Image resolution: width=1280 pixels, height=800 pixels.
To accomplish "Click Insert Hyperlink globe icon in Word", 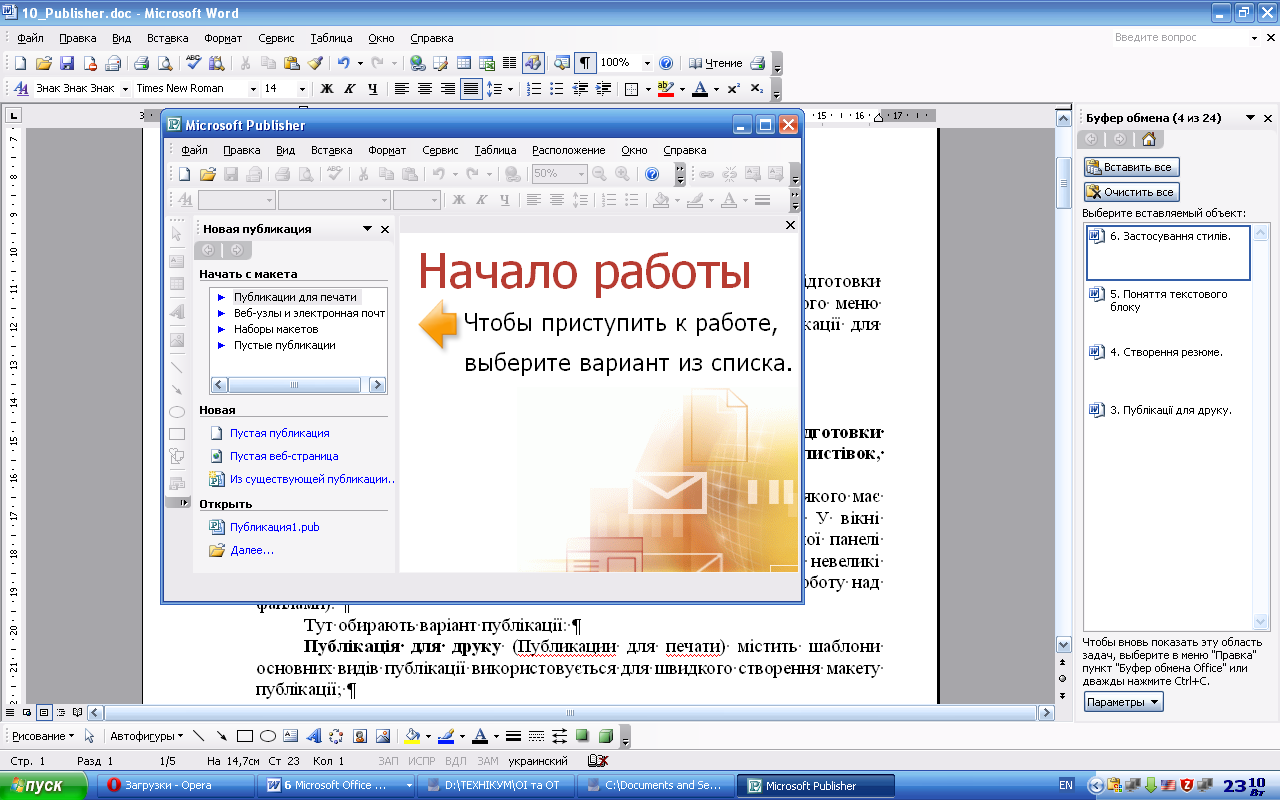I will [418, 63].
